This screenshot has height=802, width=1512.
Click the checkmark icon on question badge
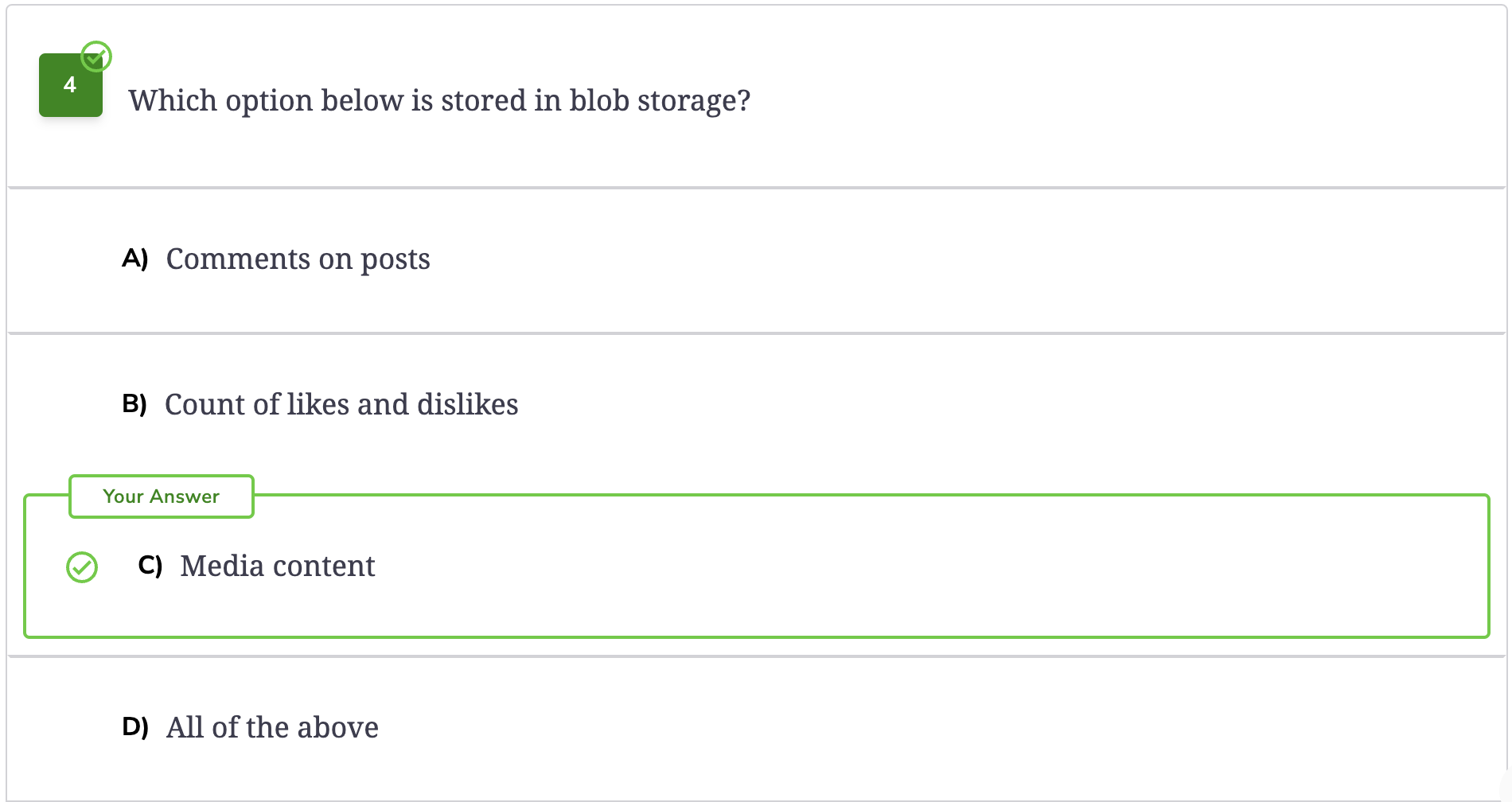point(96,56)
